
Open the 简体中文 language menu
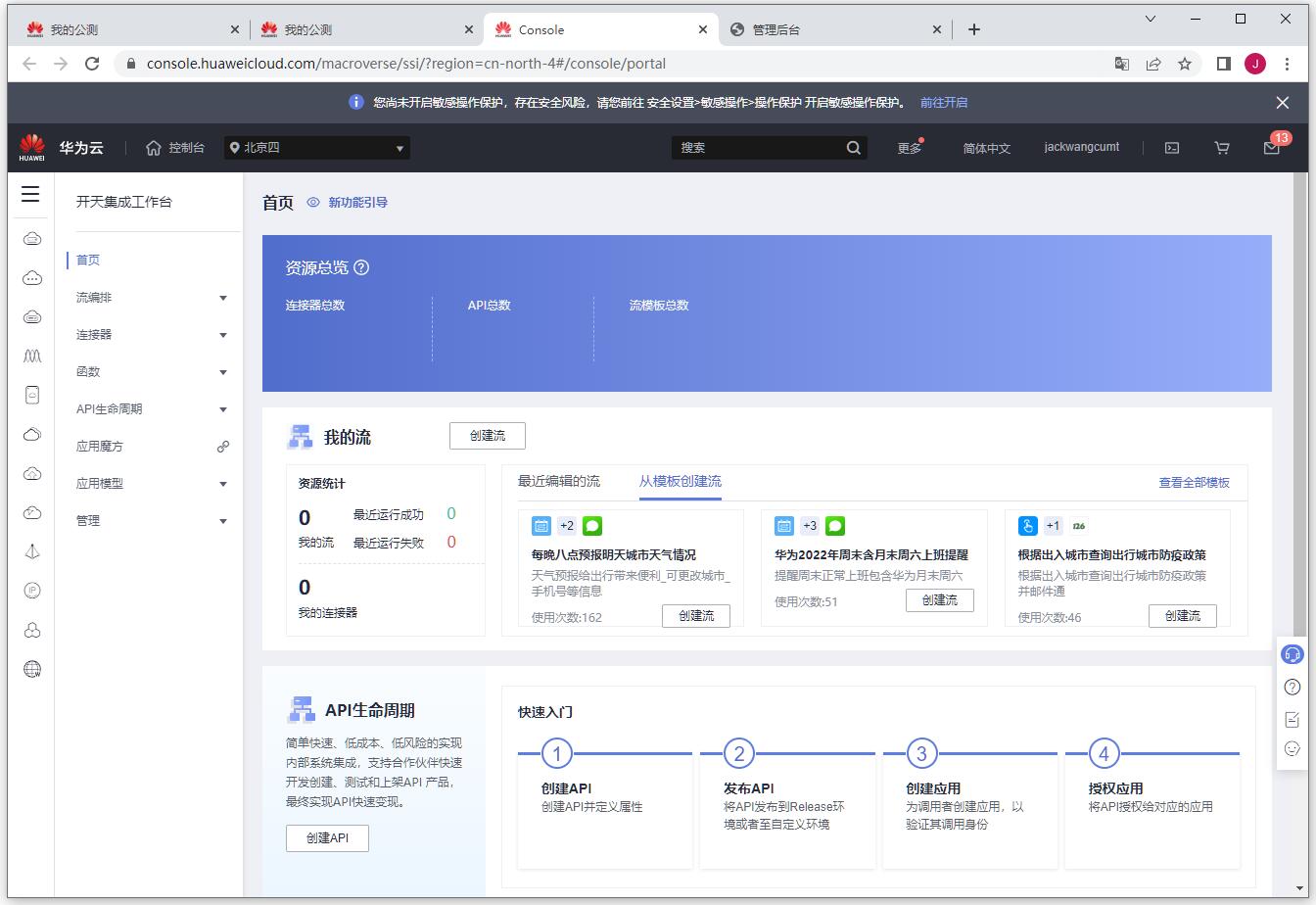pyautogui.click(x=986, y=148)
